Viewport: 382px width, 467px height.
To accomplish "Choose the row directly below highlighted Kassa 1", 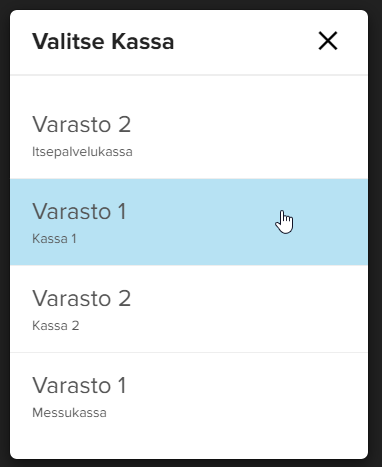I will (x=189, y=309).
